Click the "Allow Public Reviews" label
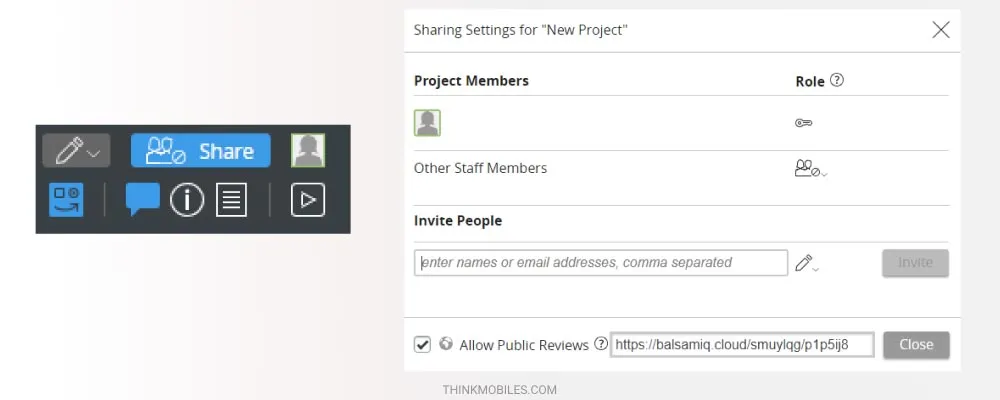The width and height of the screenshot is (1000, 400). click(524, 345)
